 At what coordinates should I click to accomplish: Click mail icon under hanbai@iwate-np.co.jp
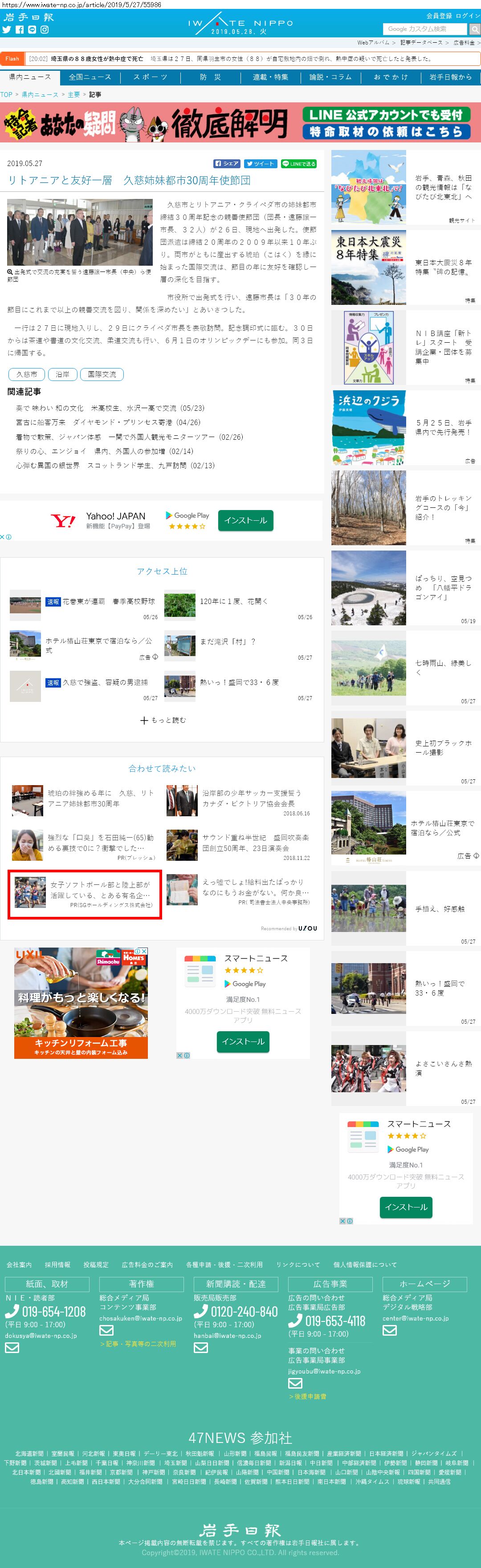(x=200, y=1348)
